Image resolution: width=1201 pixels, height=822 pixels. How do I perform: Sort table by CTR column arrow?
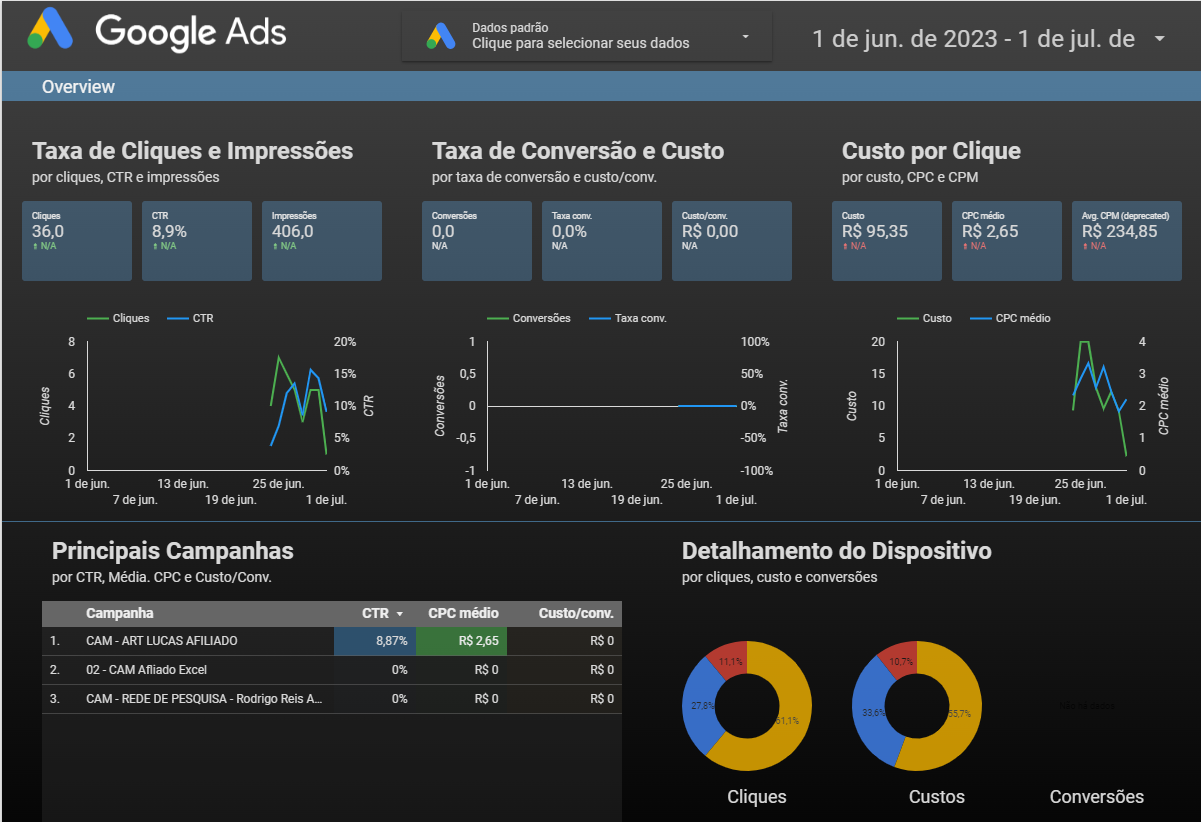point(400,614)
